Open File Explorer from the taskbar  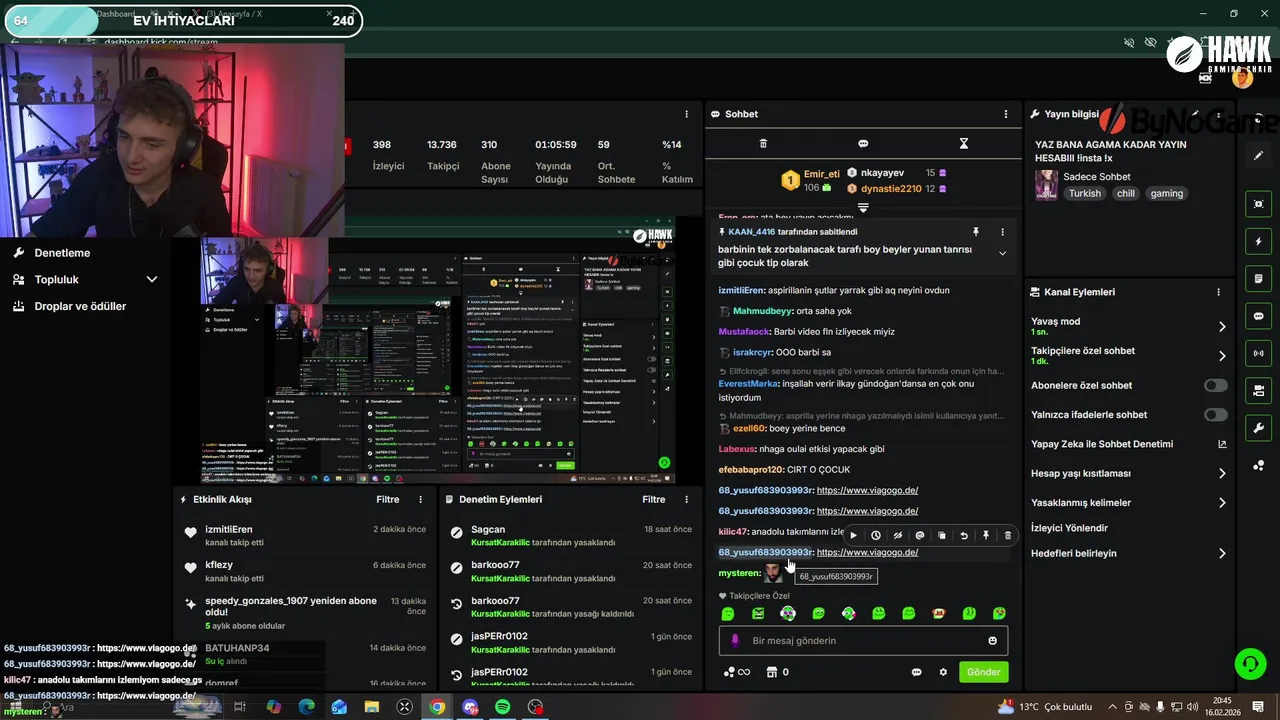[x=372, y=707]
